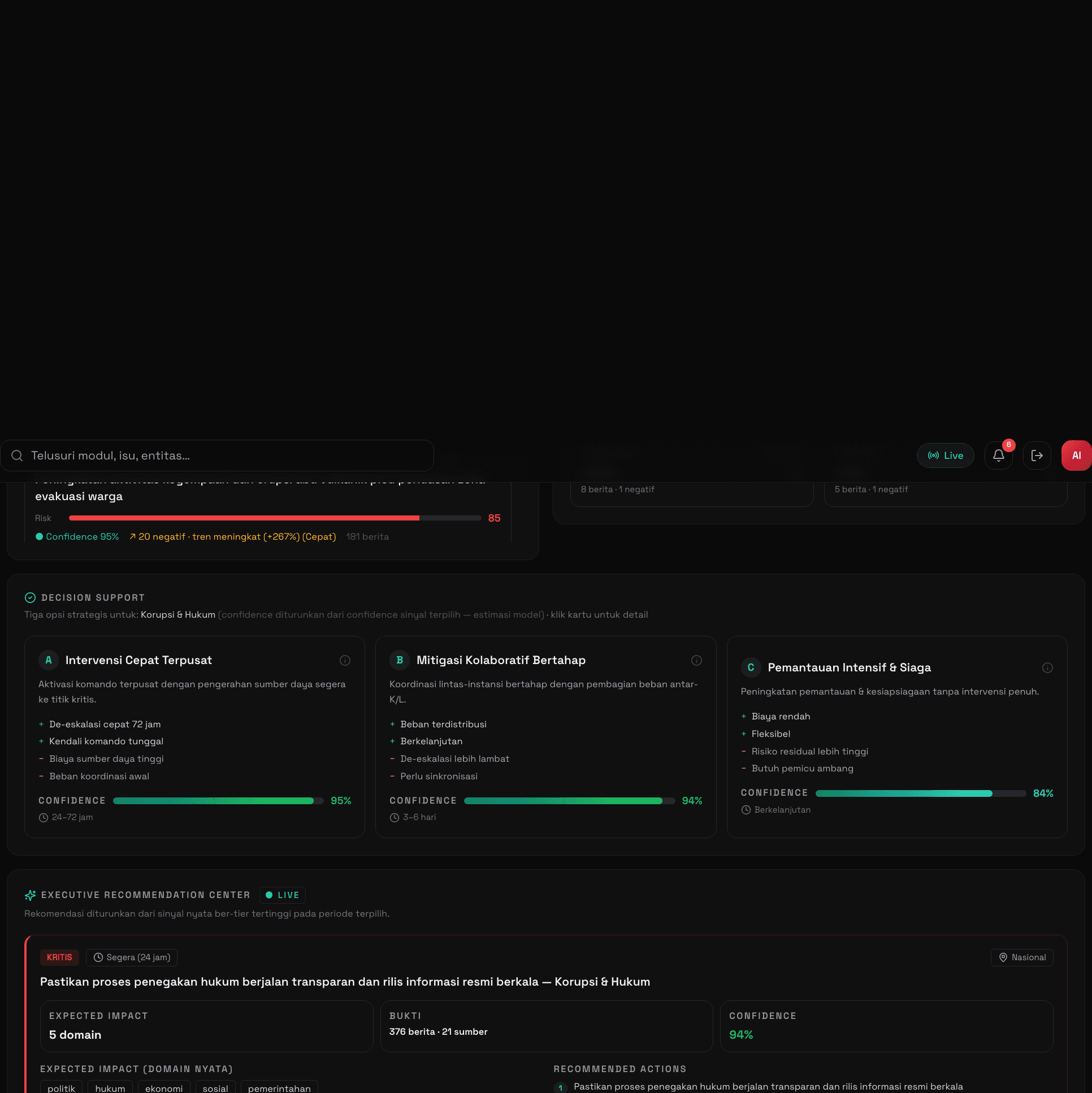Click the 'Segera (24 jam)' deadline chip
The height and width of the screenshot is (1093, 1092).
pos(132,957)
